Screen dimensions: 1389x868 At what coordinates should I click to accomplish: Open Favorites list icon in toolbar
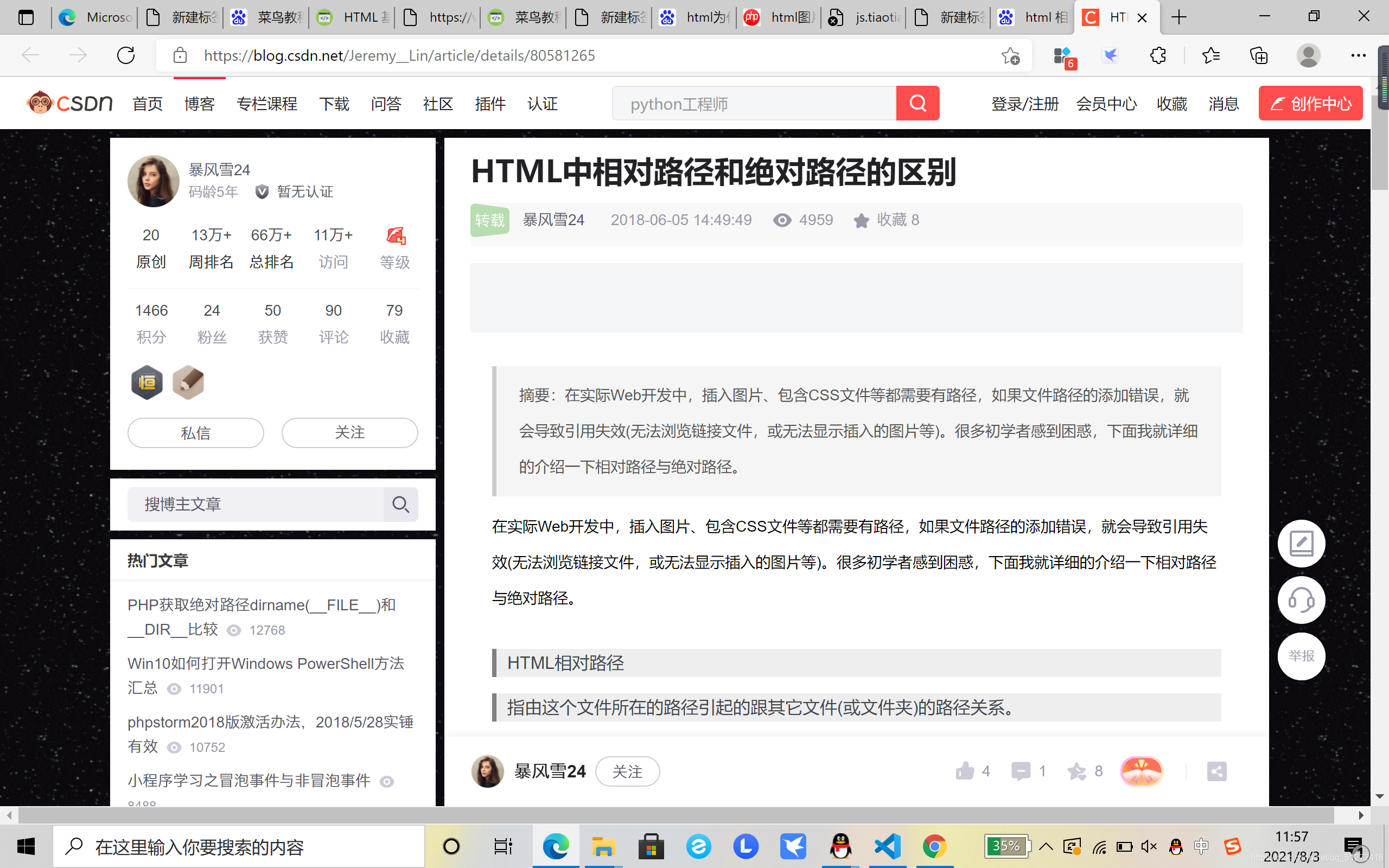[x=1210, y=56]
